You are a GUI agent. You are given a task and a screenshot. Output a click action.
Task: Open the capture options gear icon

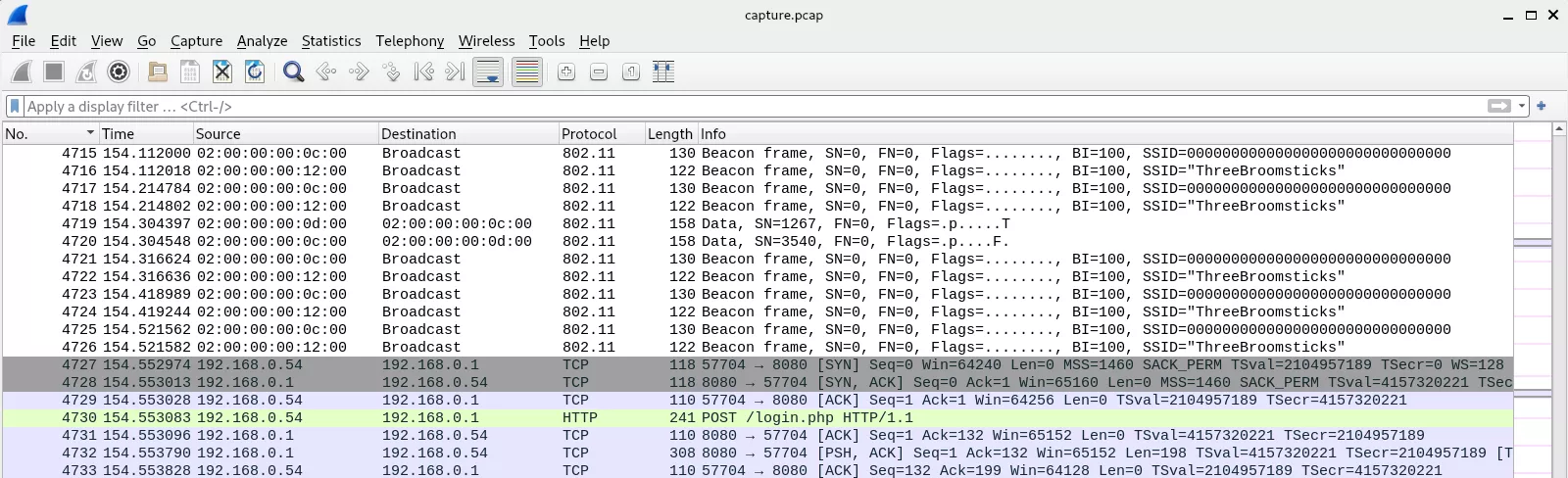coord(119,72)
